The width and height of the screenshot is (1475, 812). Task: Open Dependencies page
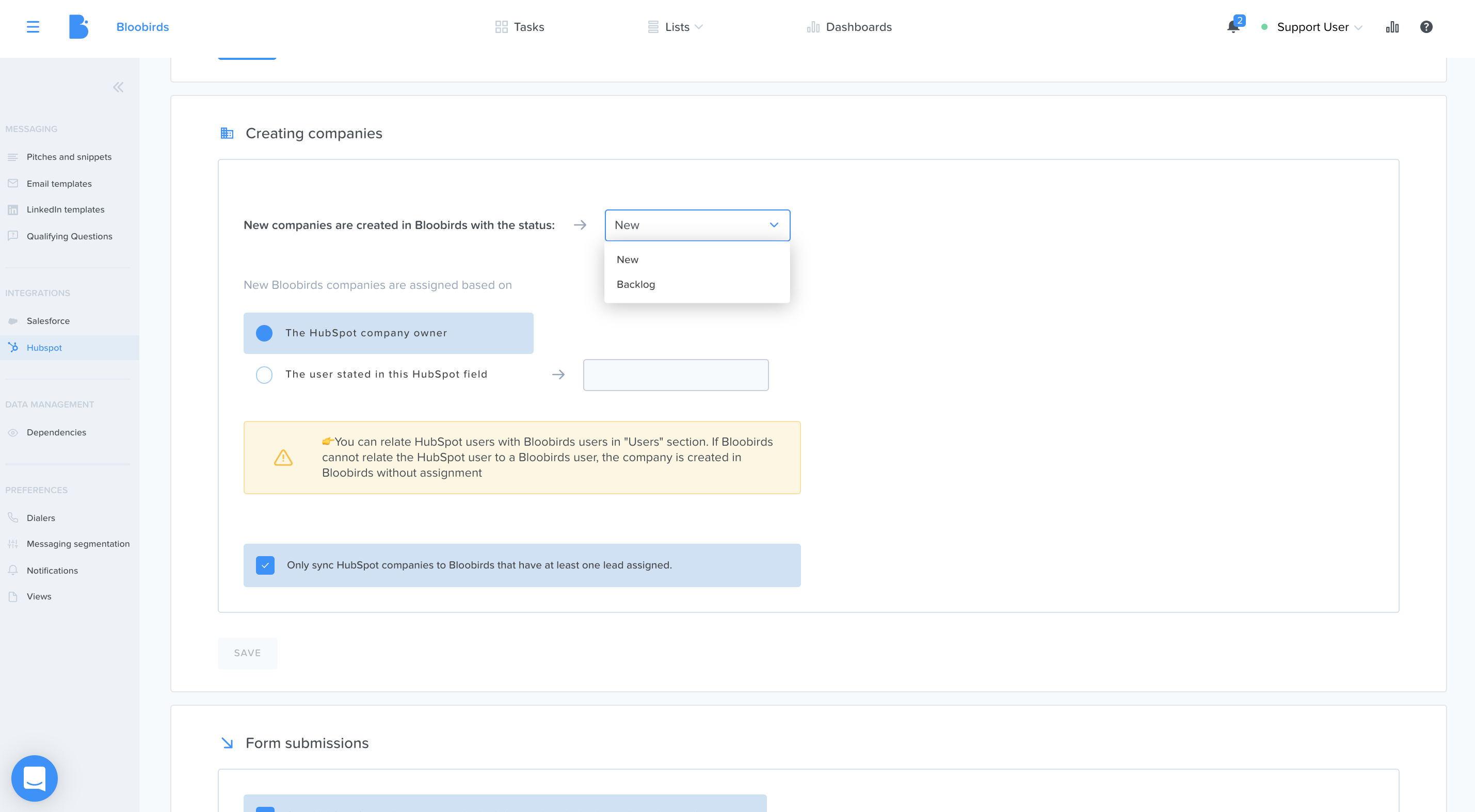point(56,432)
